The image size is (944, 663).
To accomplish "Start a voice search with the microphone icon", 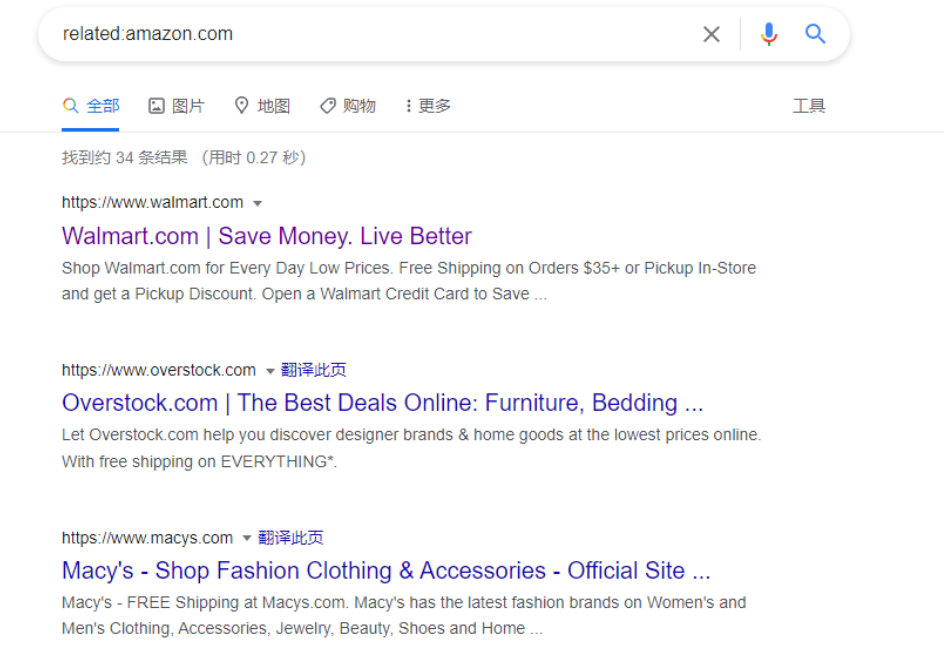I will point(769,33).
